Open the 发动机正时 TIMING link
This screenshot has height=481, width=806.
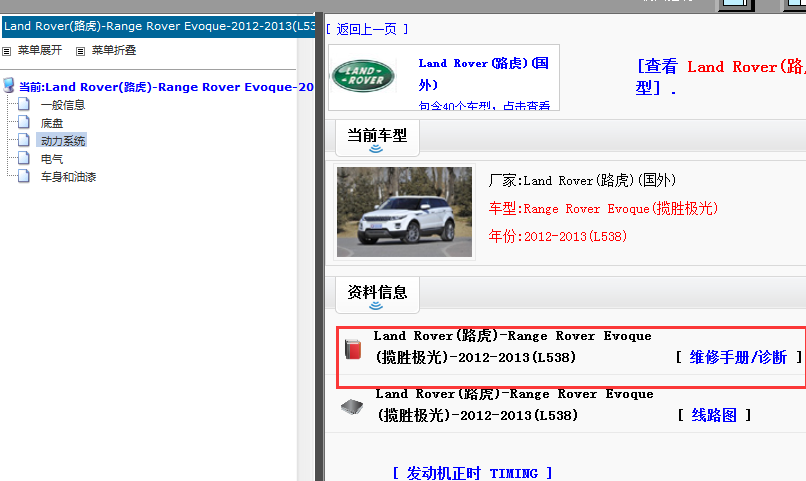(472, 473)
